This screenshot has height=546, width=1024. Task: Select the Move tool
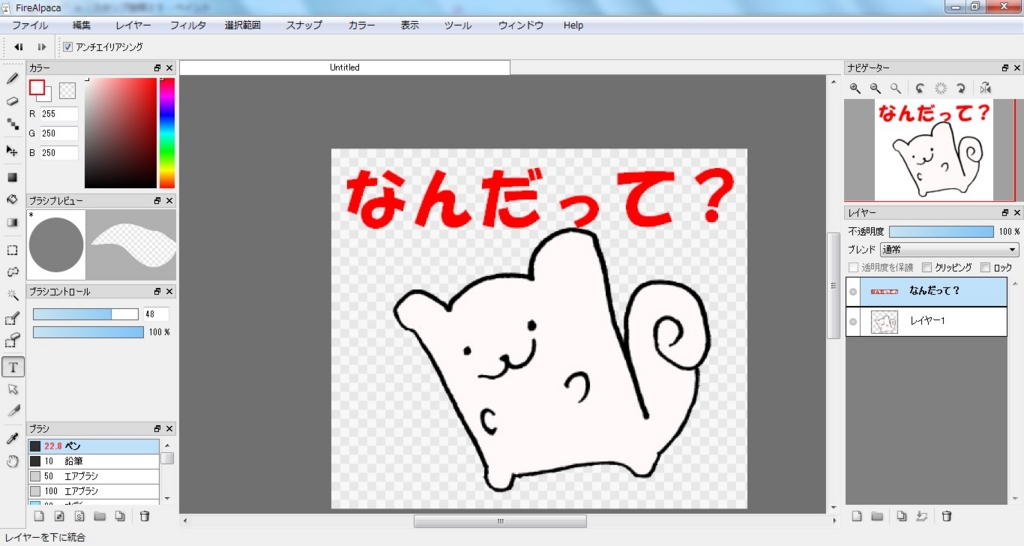[x=12, y=151]
